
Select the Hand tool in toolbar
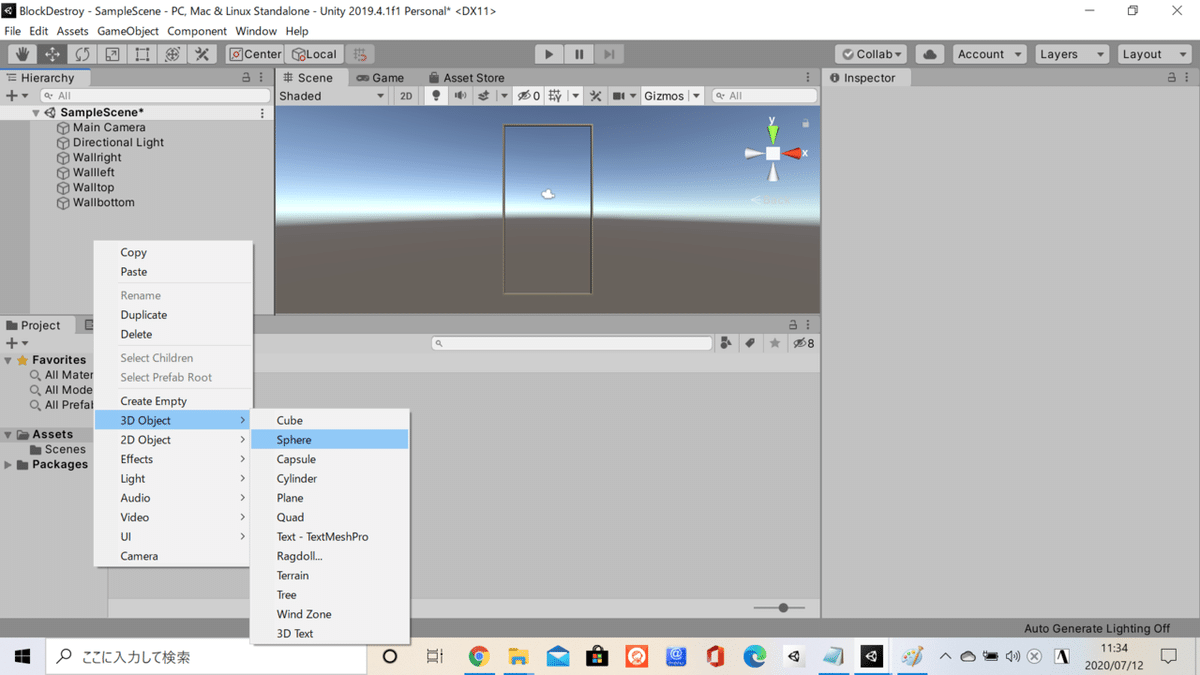(x=22, y=54)
